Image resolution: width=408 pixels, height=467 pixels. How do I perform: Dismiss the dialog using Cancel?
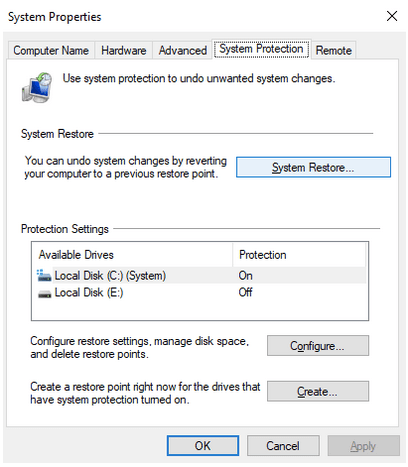pyautogui.click(x=283, y=446)
